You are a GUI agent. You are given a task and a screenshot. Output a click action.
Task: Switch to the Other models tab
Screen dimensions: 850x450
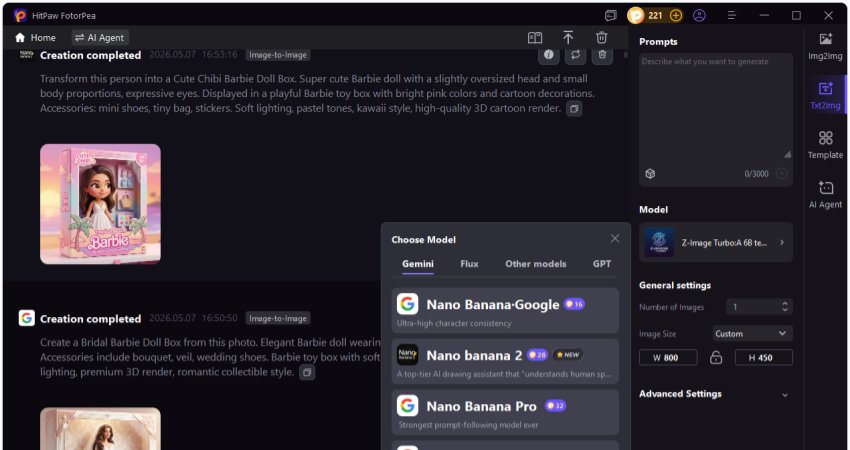(x=536, y=264)
